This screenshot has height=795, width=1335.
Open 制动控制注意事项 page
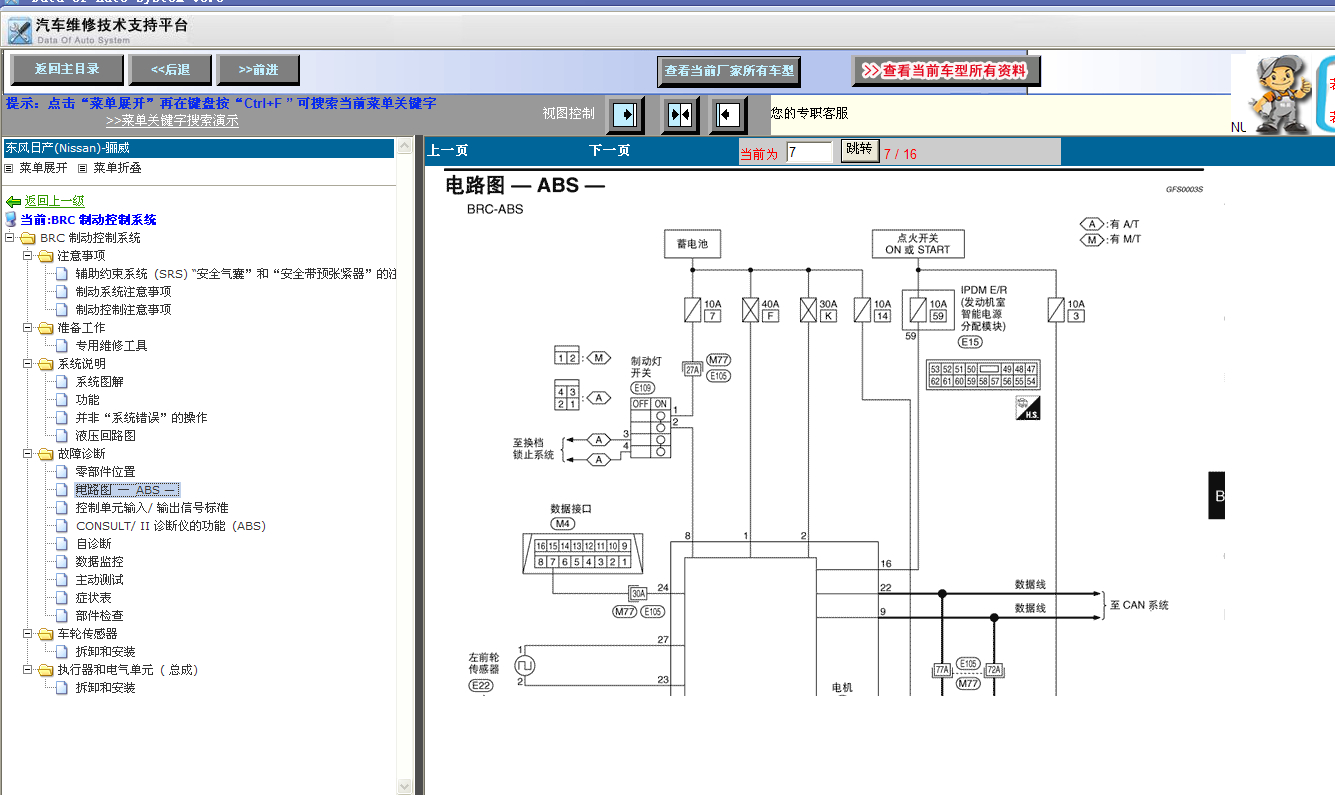point(123,310)
